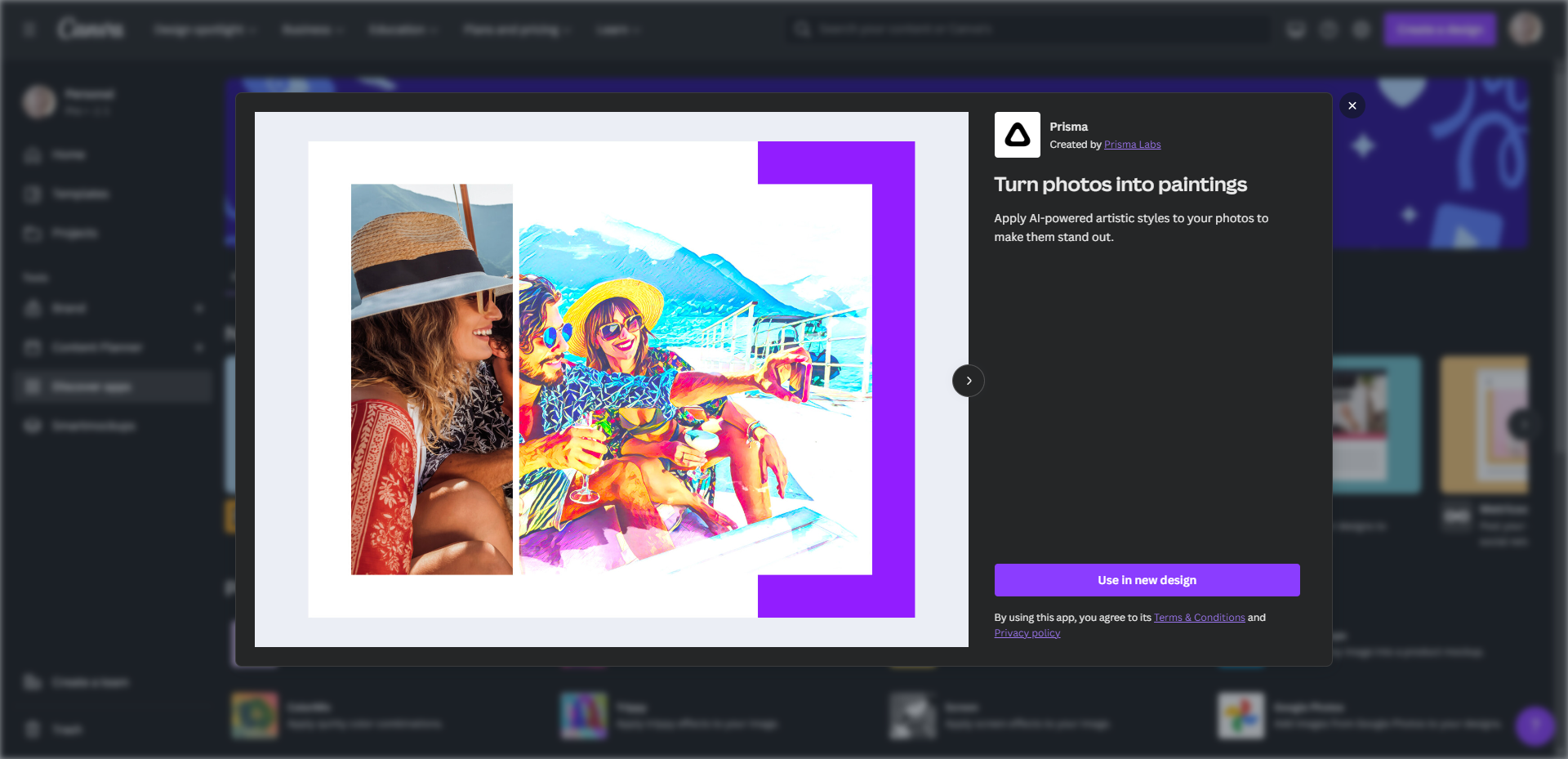The image size is (1568, 759).
Task: Click the purple help button bottom right
Action: pos(1535,726)
